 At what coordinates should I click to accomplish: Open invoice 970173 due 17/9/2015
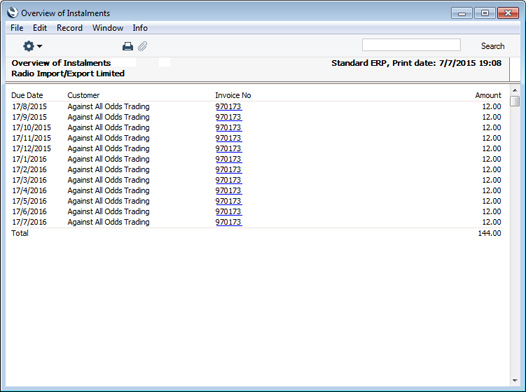[228, 117]
